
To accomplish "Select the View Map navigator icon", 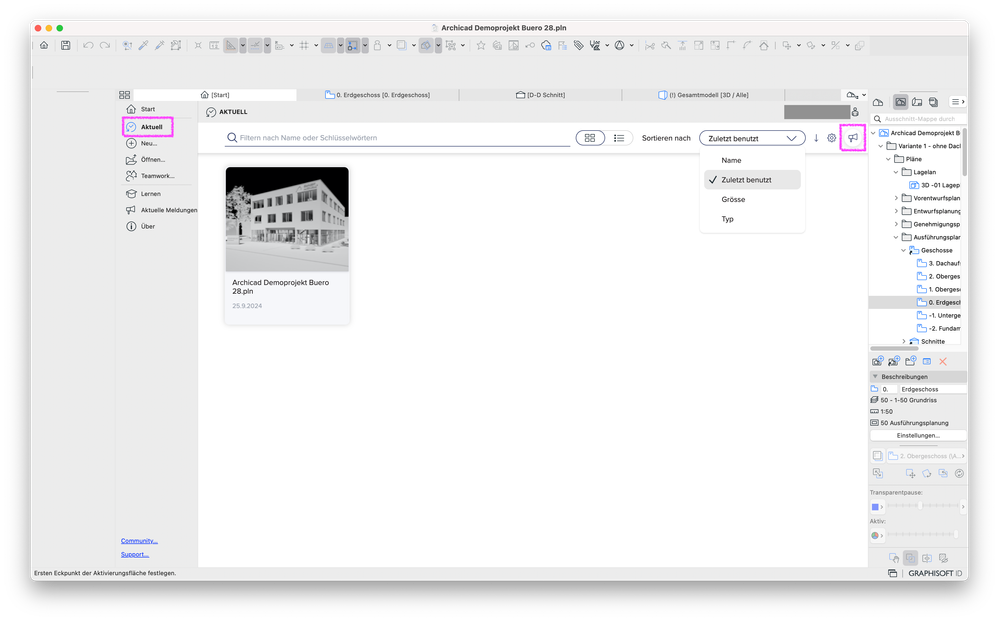I will point(900,102).
